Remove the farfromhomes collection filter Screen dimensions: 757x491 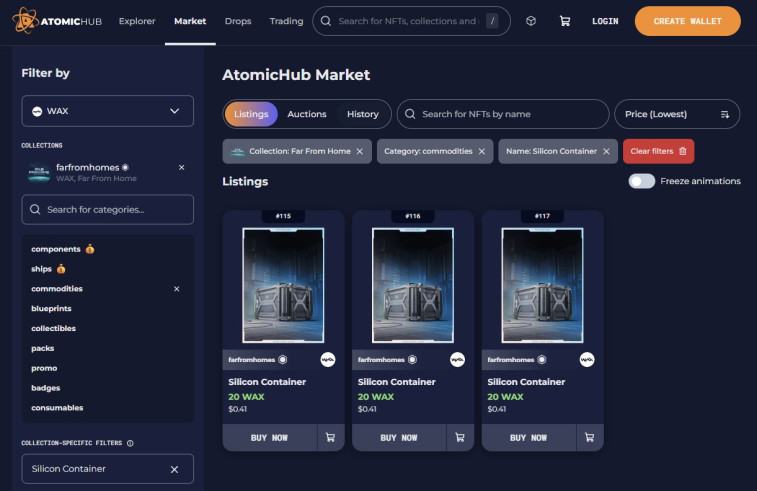182,168
